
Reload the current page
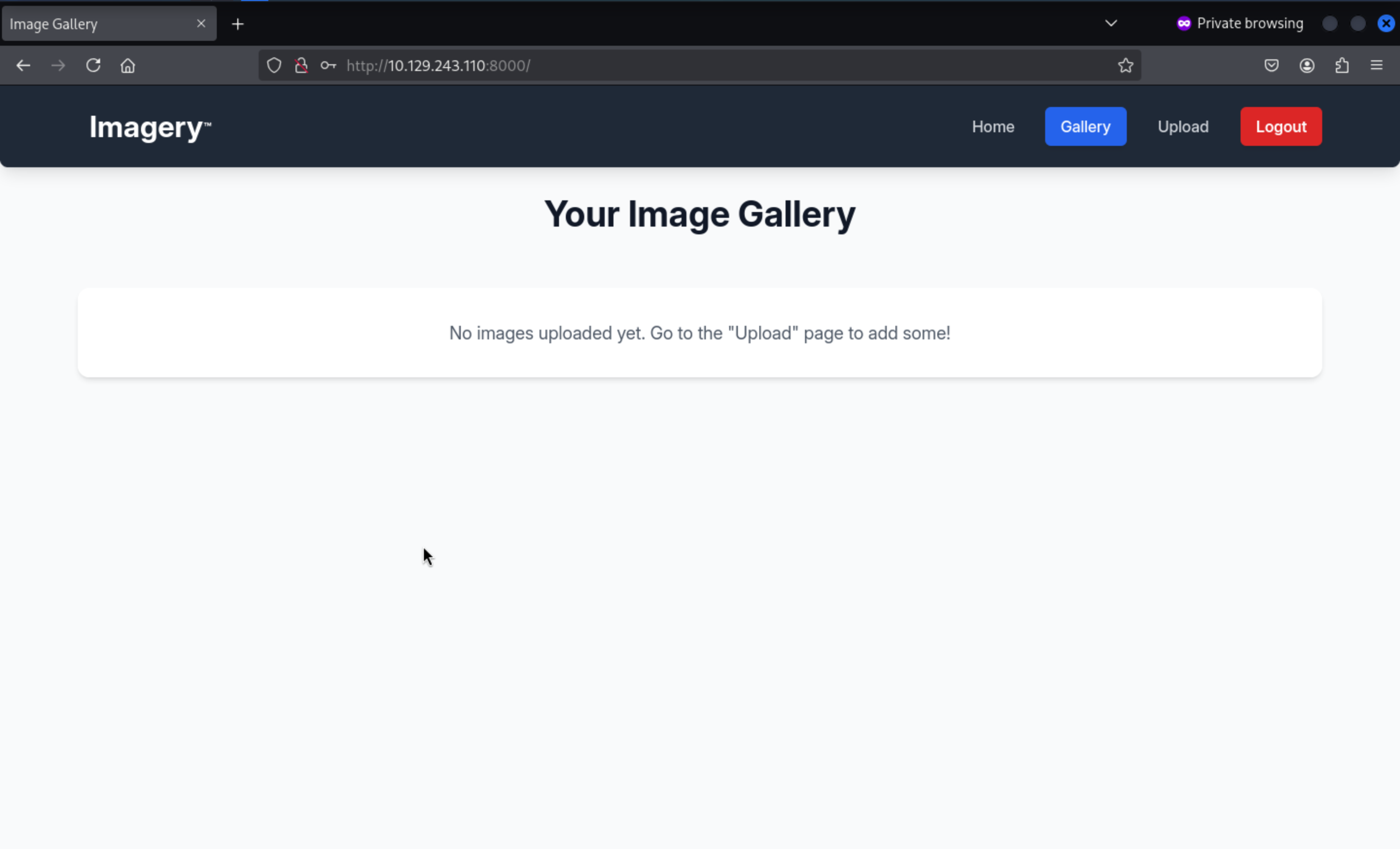point(93,65)
